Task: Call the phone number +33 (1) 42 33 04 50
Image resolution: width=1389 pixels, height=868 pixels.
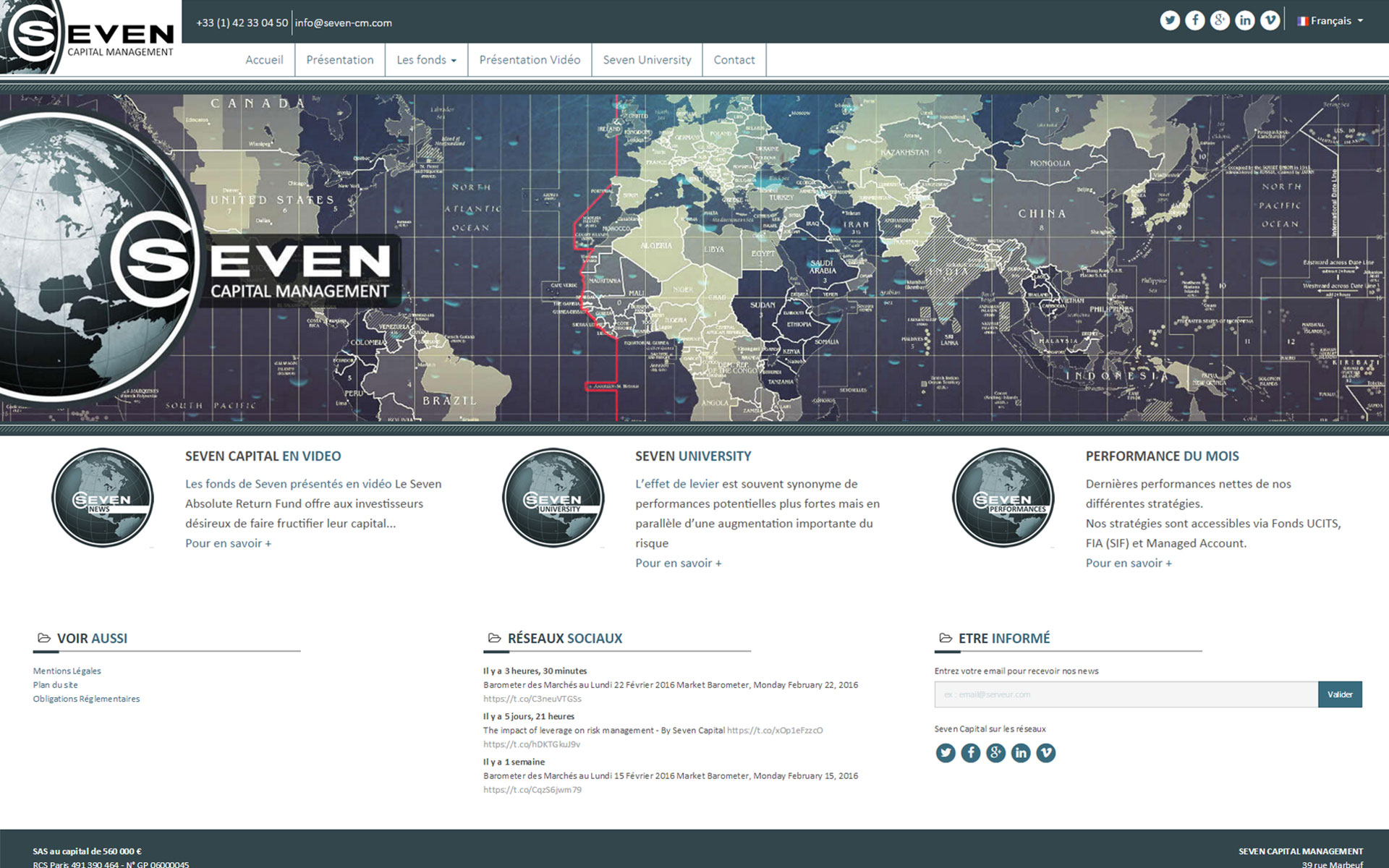Action: 242,22
